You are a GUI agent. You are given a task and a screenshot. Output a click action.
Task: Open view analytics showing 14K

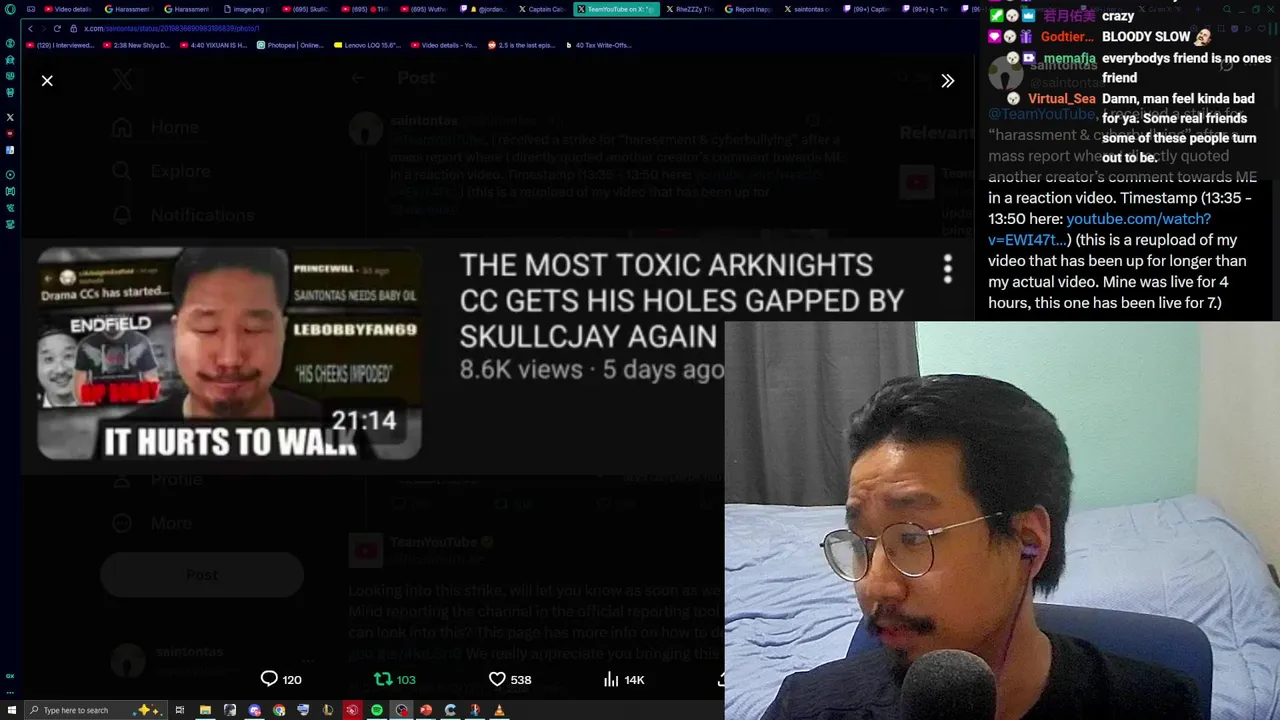click(624, 679)
